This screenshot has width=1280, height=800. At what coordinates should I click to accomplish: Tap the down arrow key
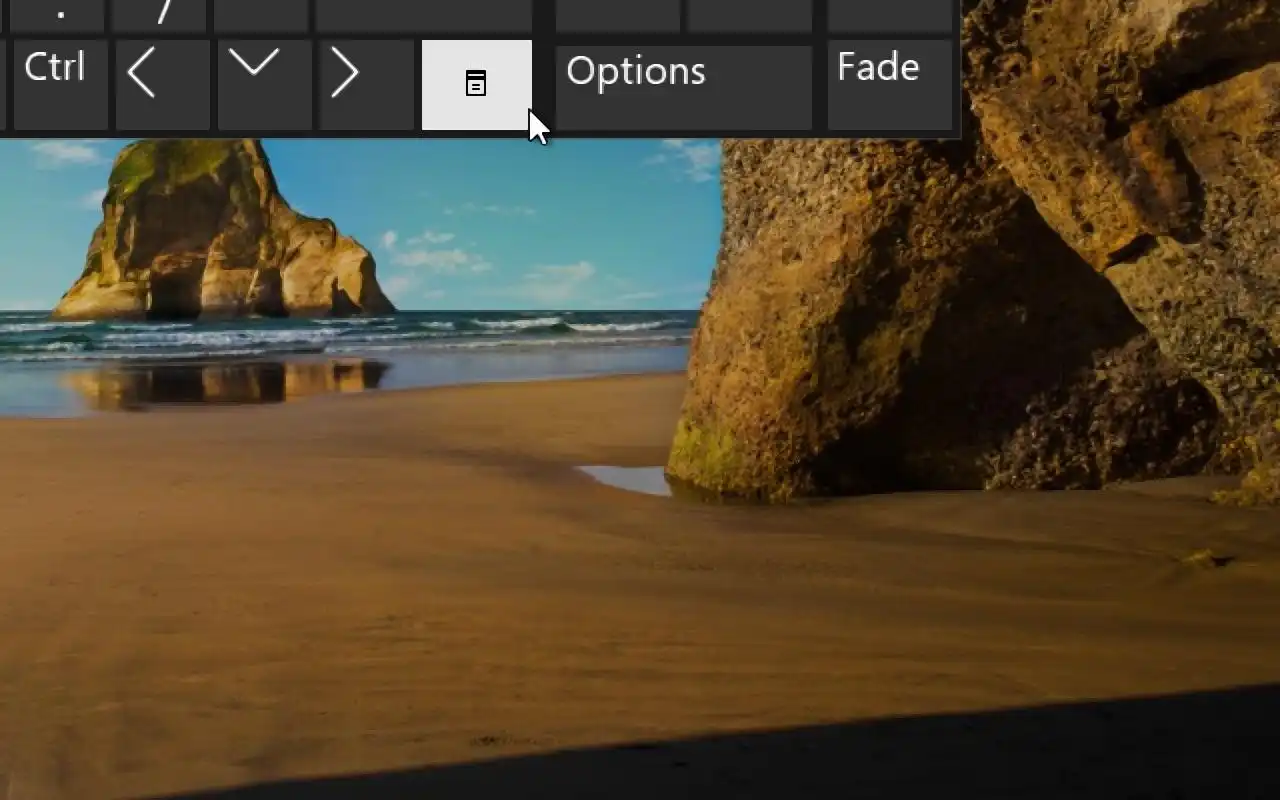click(x=265, y=85)
